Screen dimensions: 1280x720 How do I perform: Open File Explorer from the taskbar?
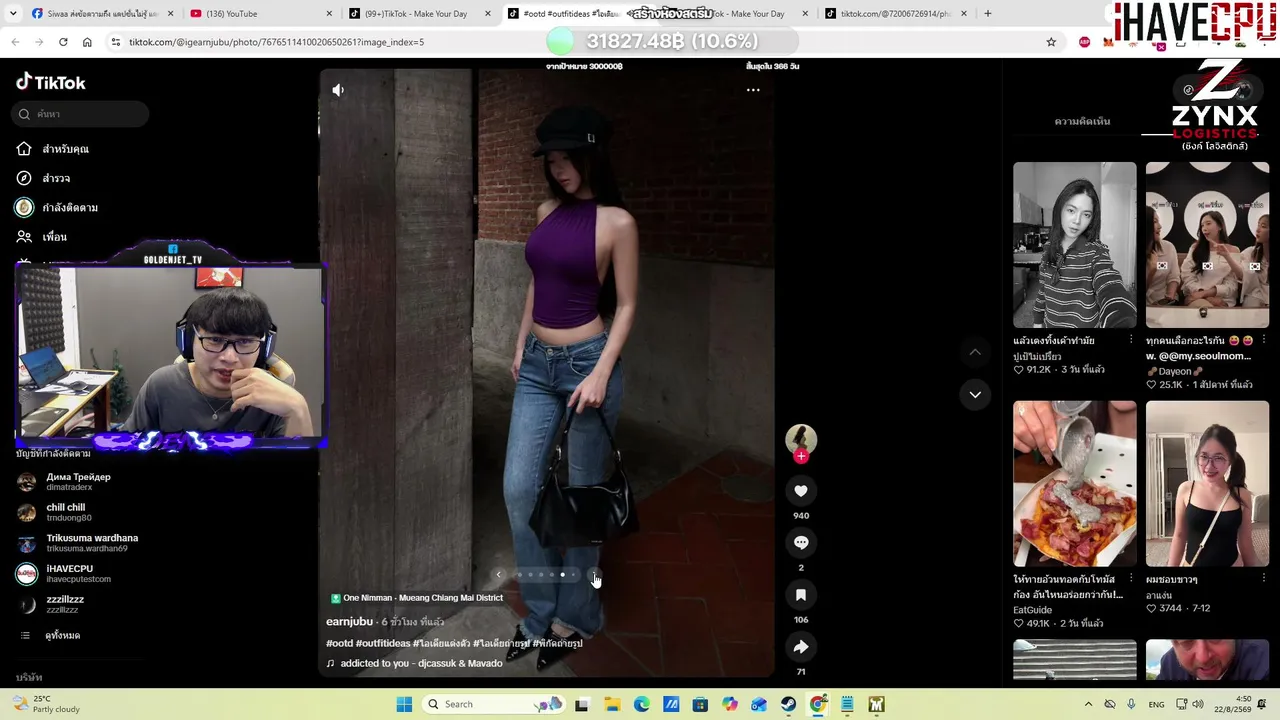click(612, 704)
